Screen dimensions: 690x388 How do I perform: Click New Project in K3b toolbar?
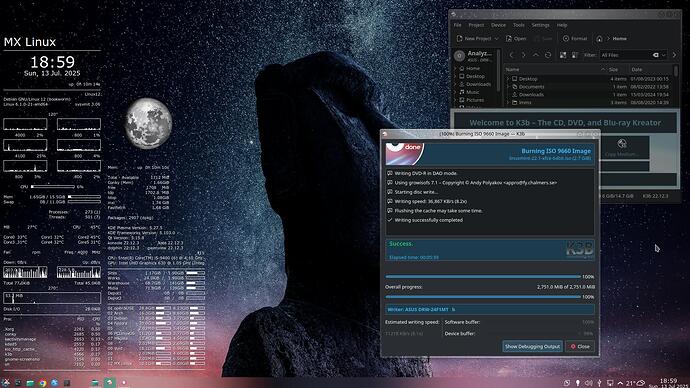tap(474, 39)
